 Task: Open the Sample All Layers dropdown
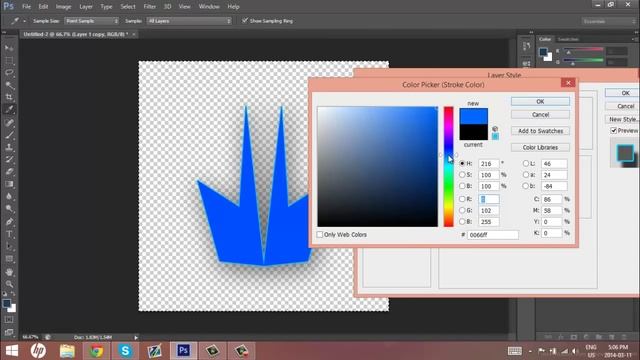click(189, 21)
